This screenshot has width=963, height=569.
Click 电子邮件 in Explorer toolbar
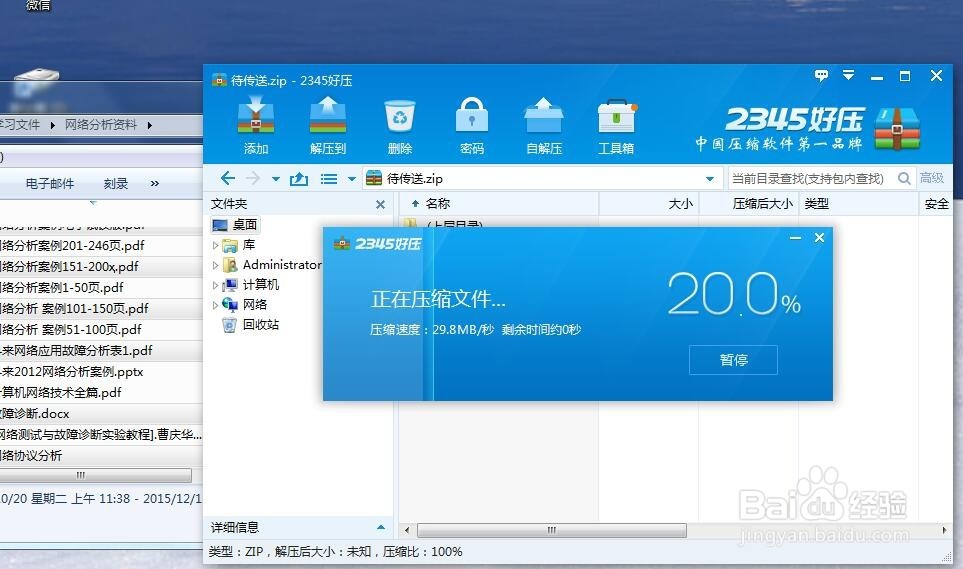[x=50, y=184]
